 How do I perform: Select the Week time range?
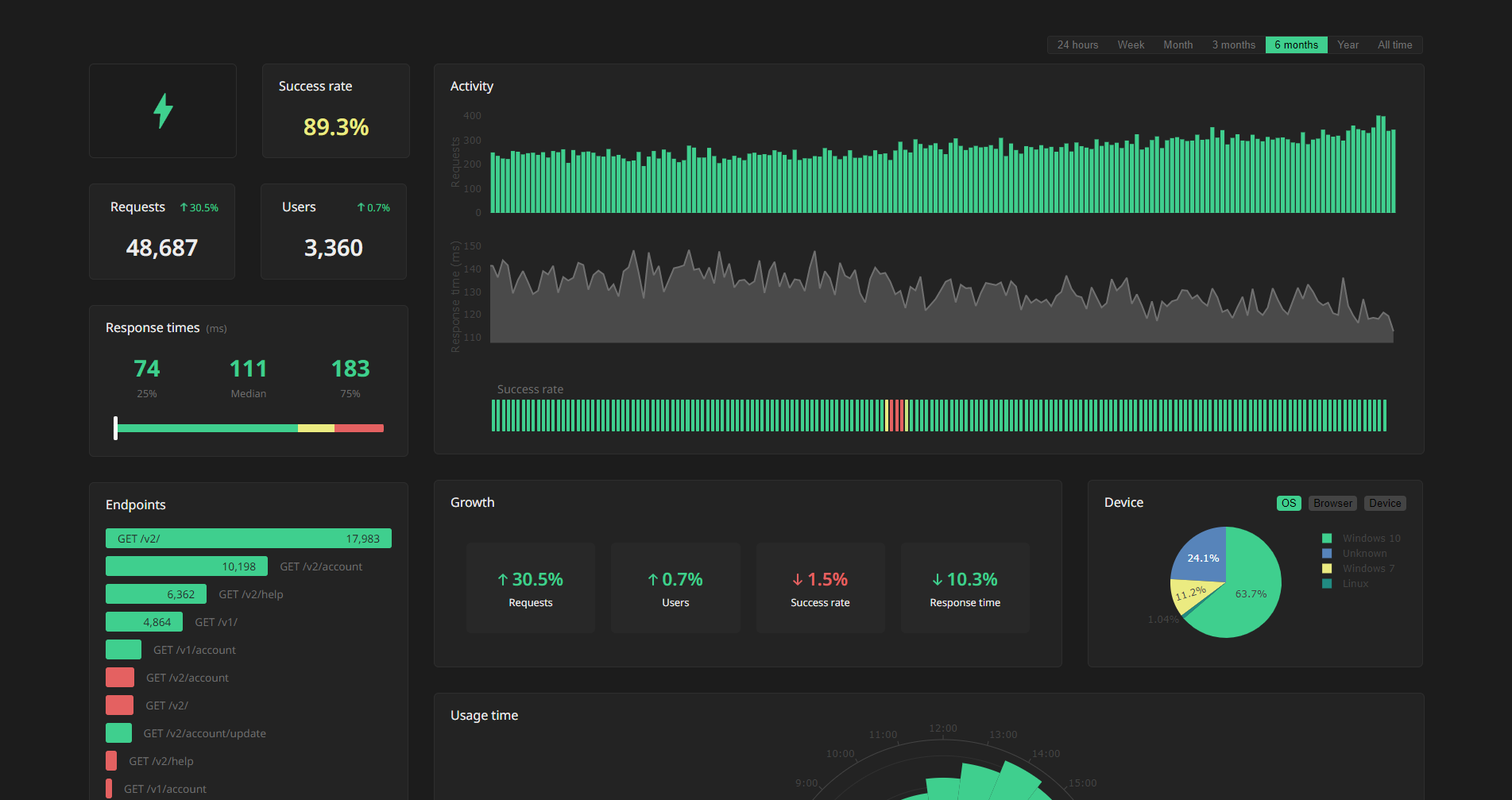(x=1131, y=45)
